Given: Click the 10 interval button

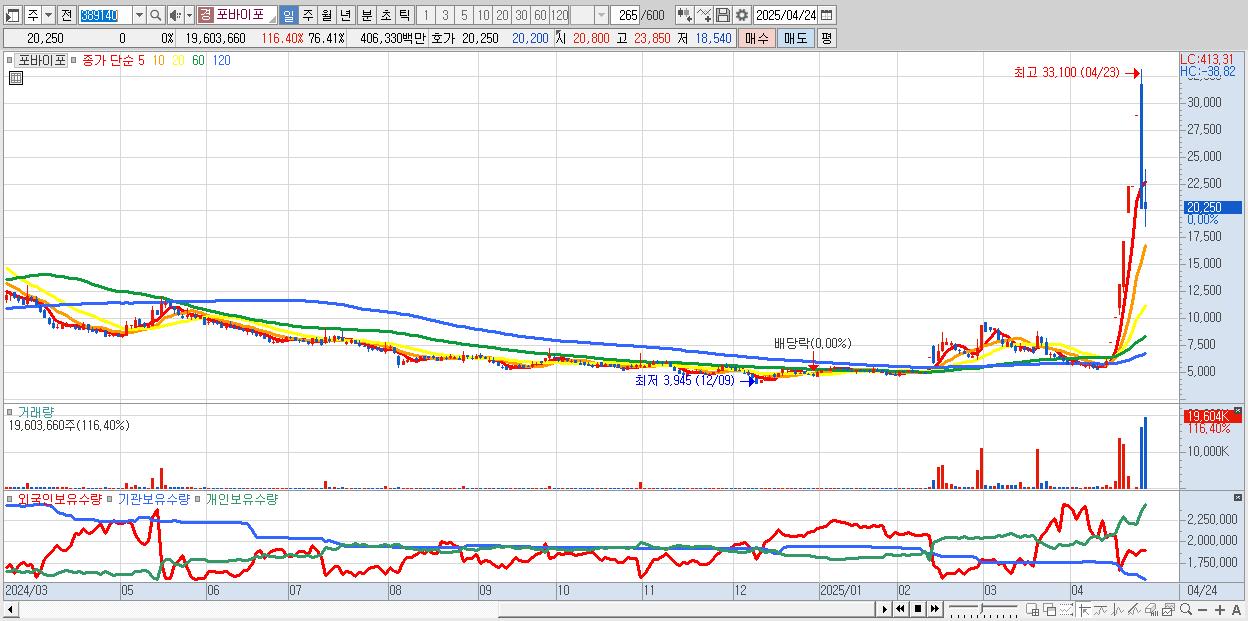Looking at the screenshot, I should coord(483,15).
